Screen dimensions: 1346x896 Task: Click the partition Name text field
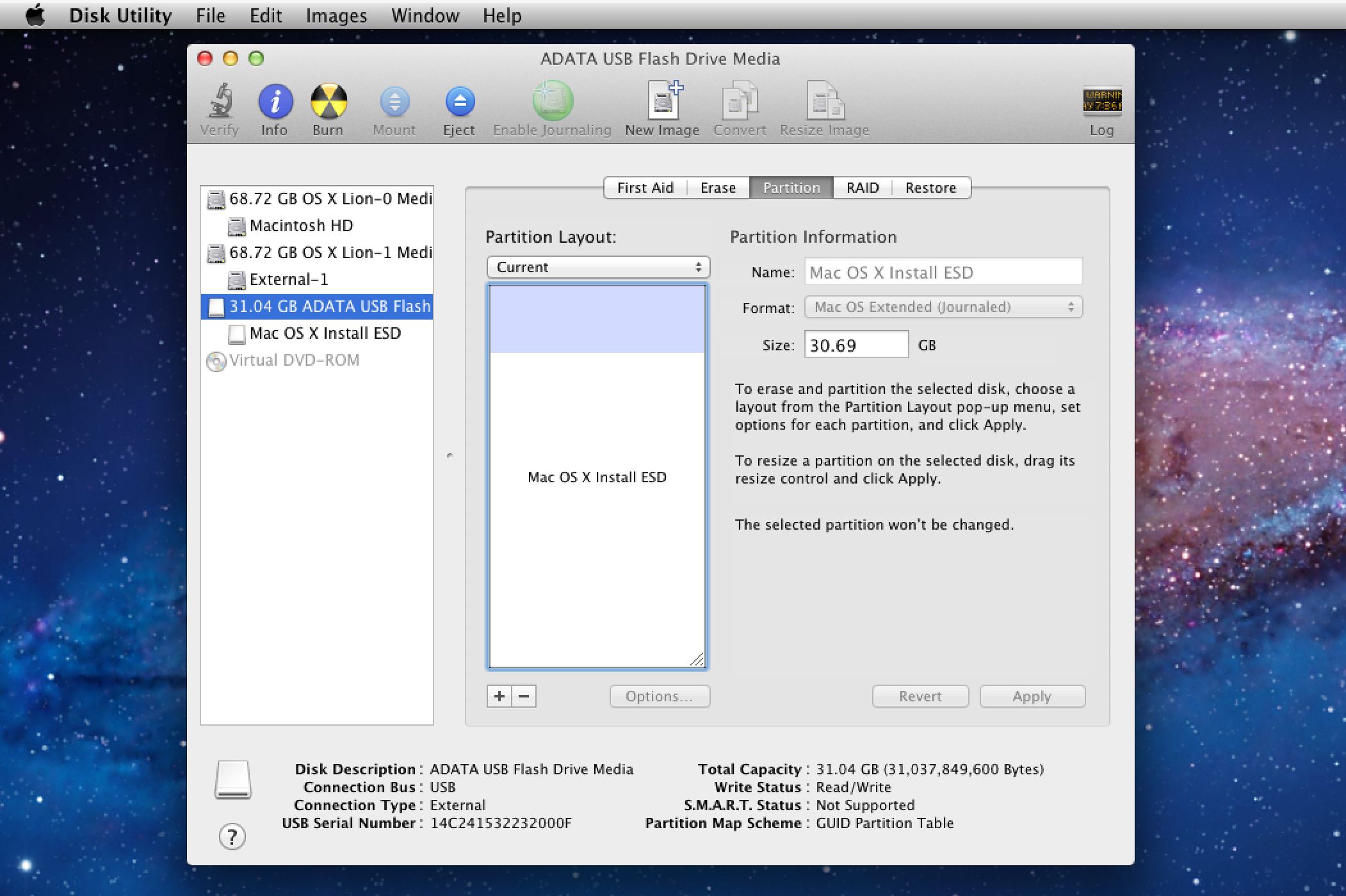(x=943, y=272)
